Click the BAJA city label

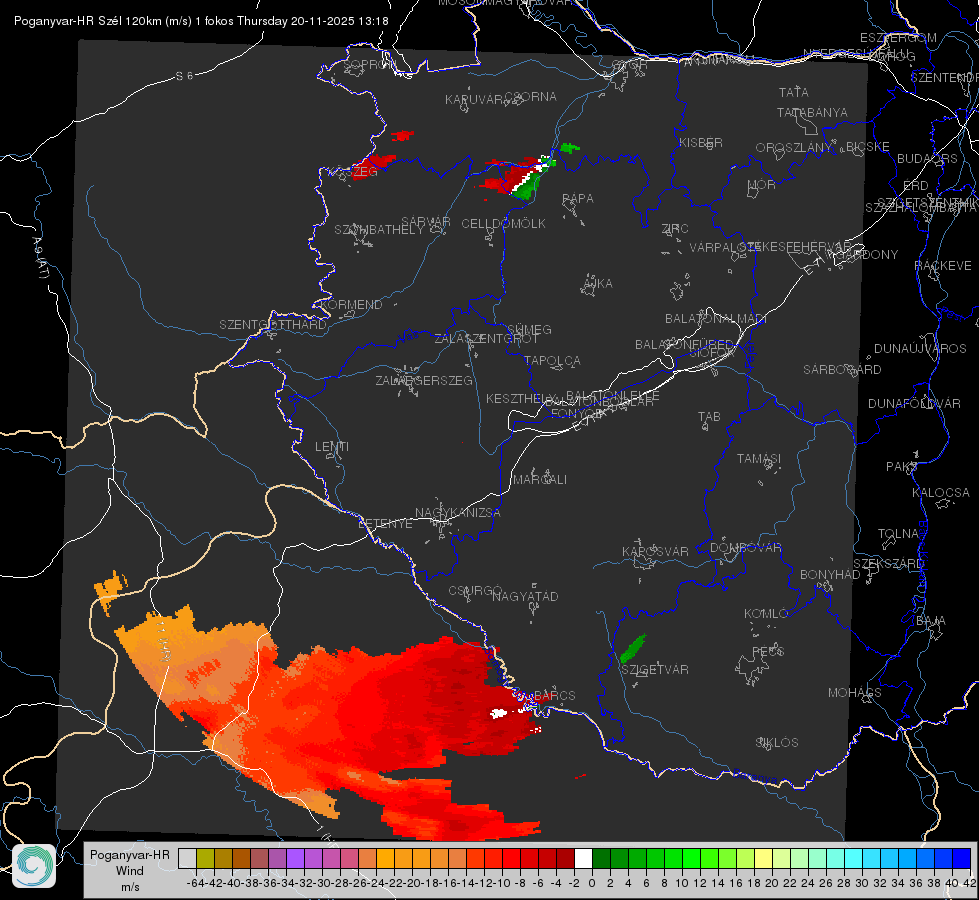tap(931, 620)
